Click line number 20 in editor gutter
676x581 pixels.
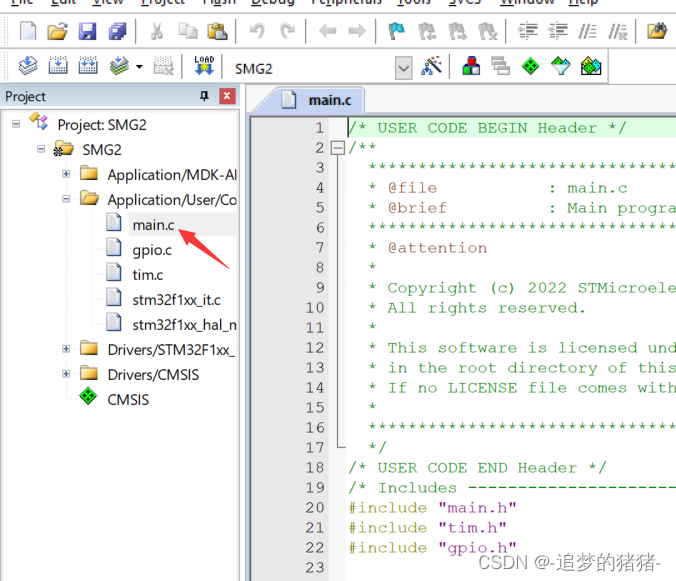coord(315,507)
